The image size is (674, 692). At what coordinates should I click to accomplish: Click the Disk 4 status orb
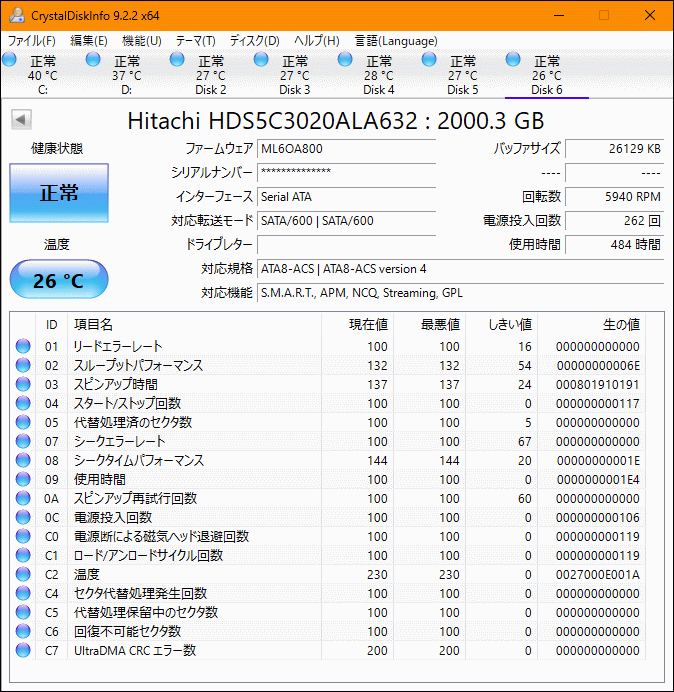coord(345,60)
